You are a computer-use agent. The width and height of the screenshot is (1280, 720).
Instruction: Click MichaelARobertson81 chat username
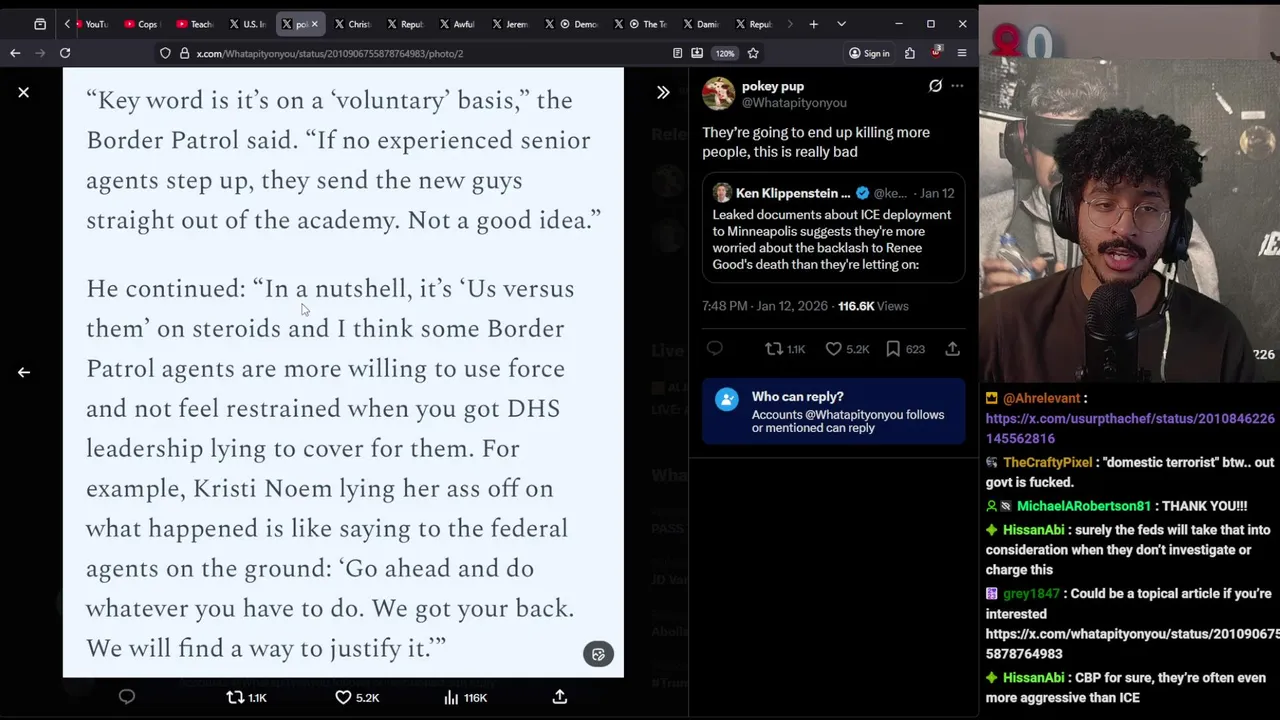tap(1083, 506)
